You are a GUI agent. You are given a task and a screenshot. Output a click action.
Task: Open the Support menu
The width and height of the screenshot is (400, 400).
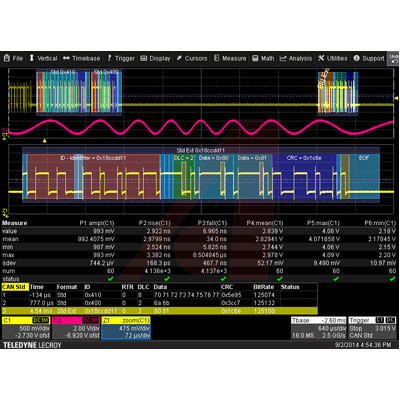pos(369,58)
